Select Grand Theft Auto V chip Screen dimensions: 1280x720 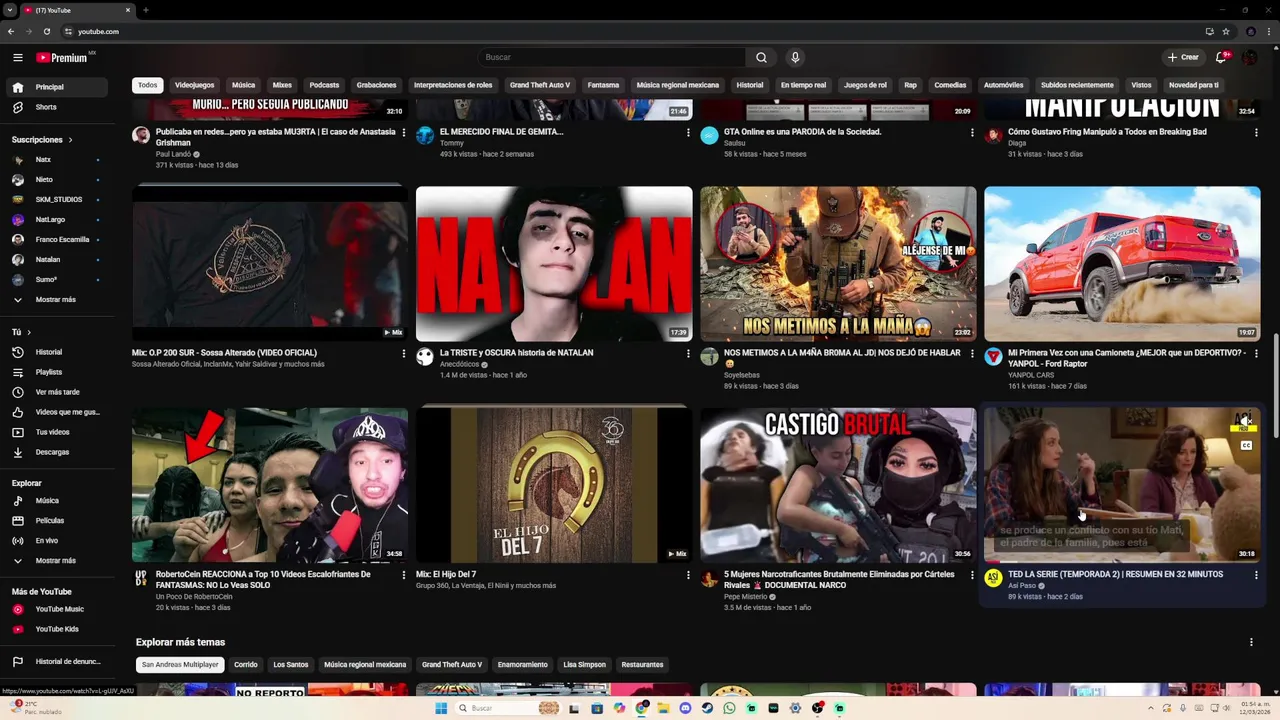tap(540, 85)
